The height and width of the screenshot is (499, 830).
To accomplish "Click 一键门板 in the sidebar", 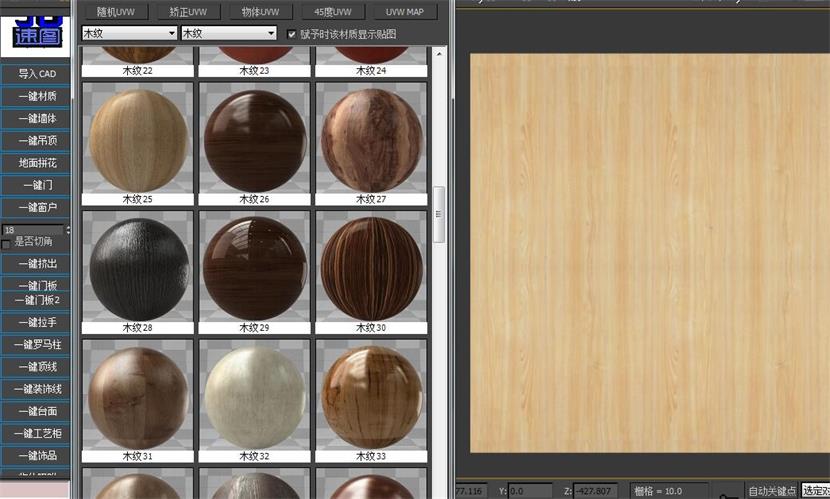I will [36, 285].
